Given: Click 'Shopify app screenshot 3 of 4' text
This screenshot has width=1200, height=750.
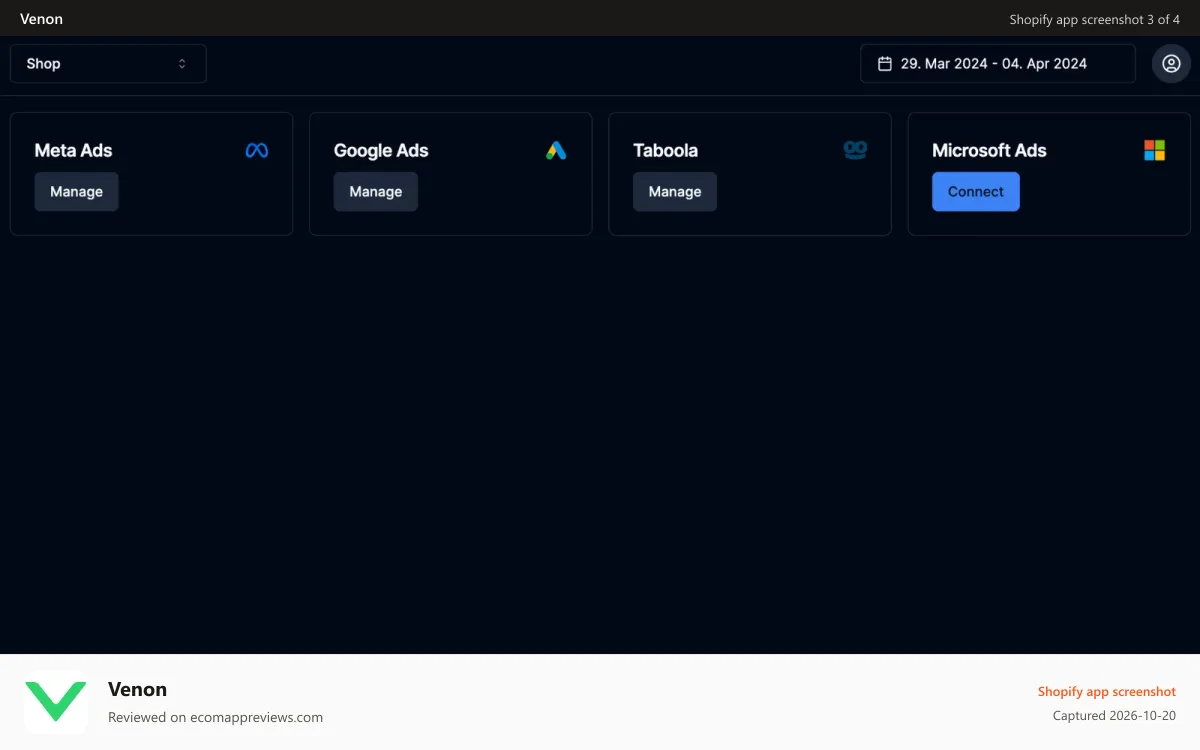Looking at the screenshot, I should (x=1095, y=19).
